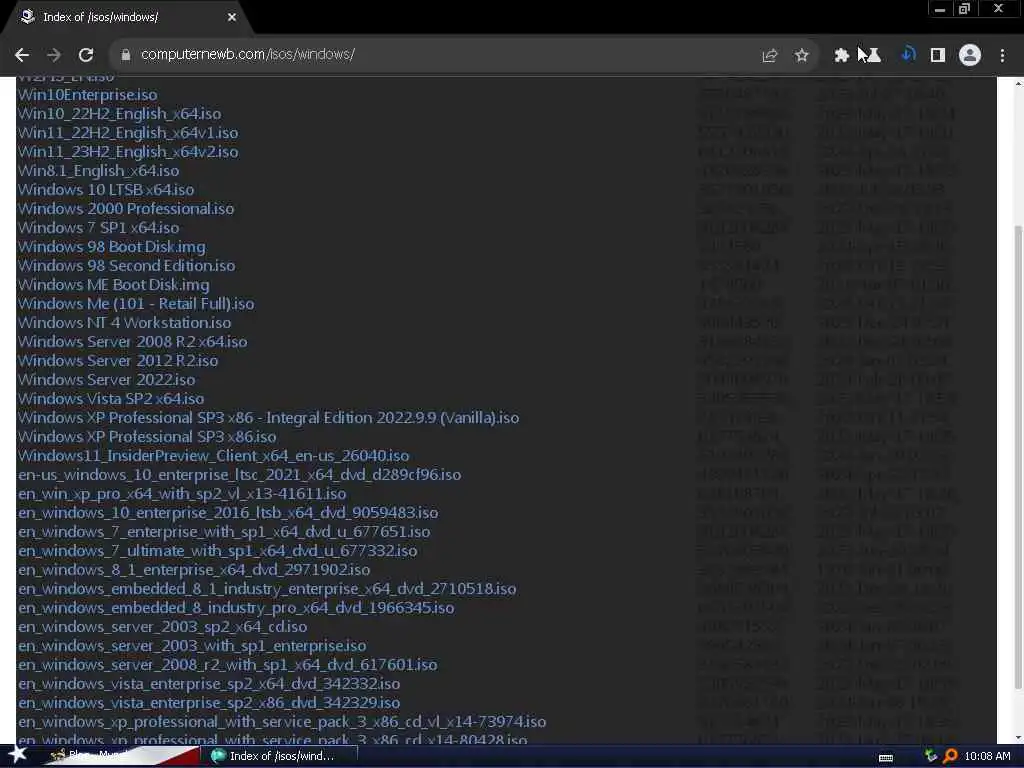The image size is (1024, 768).
Task: Download Windows ME Boot Disk.img
Action: [113, 285]
